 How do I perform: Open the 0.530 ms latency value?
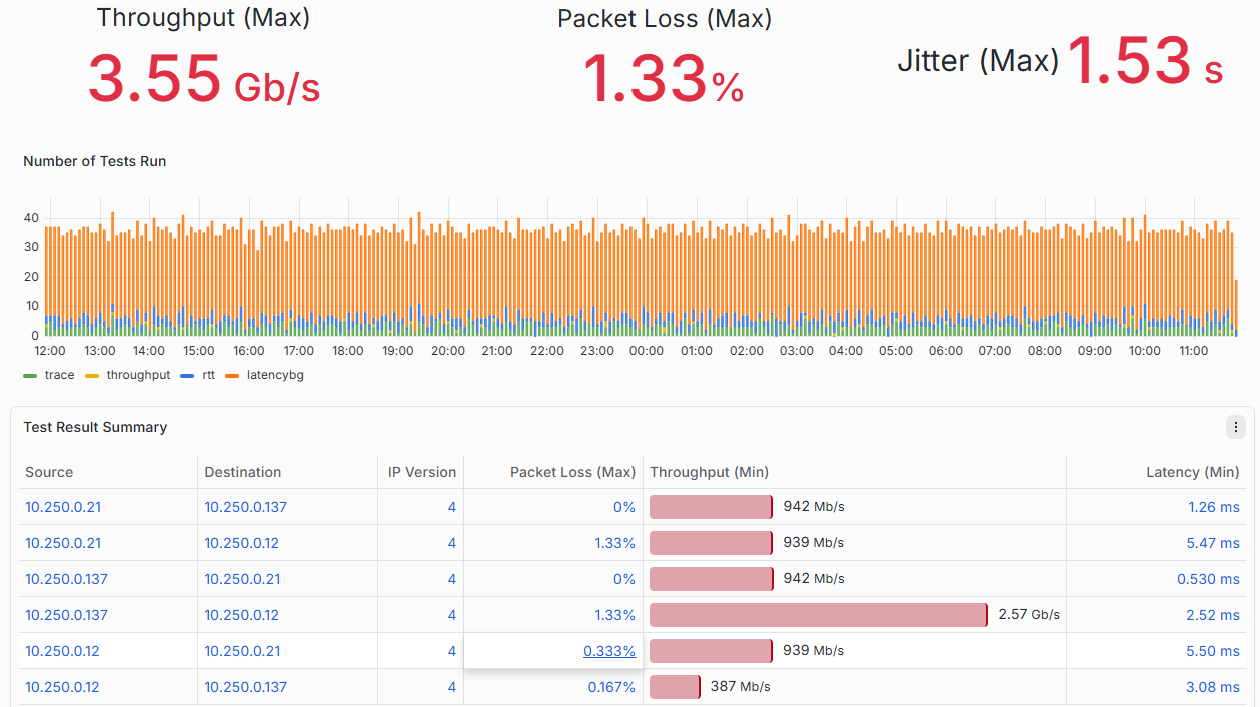[1209, 579]
